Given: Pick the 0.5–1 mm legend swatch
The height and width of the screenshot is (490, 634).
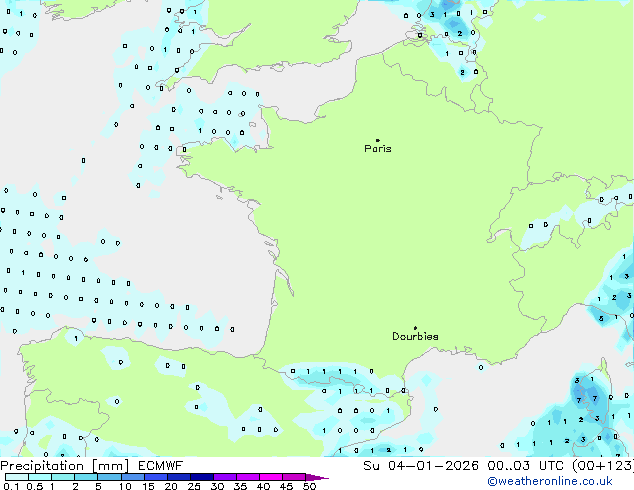Looking at the screenshot, I should pyautogui.click(x=40, y=477).
